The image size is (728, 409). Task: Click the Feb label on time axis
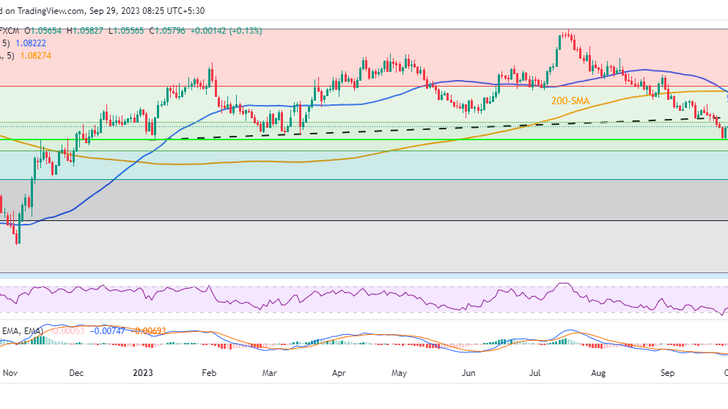point(209,373)
